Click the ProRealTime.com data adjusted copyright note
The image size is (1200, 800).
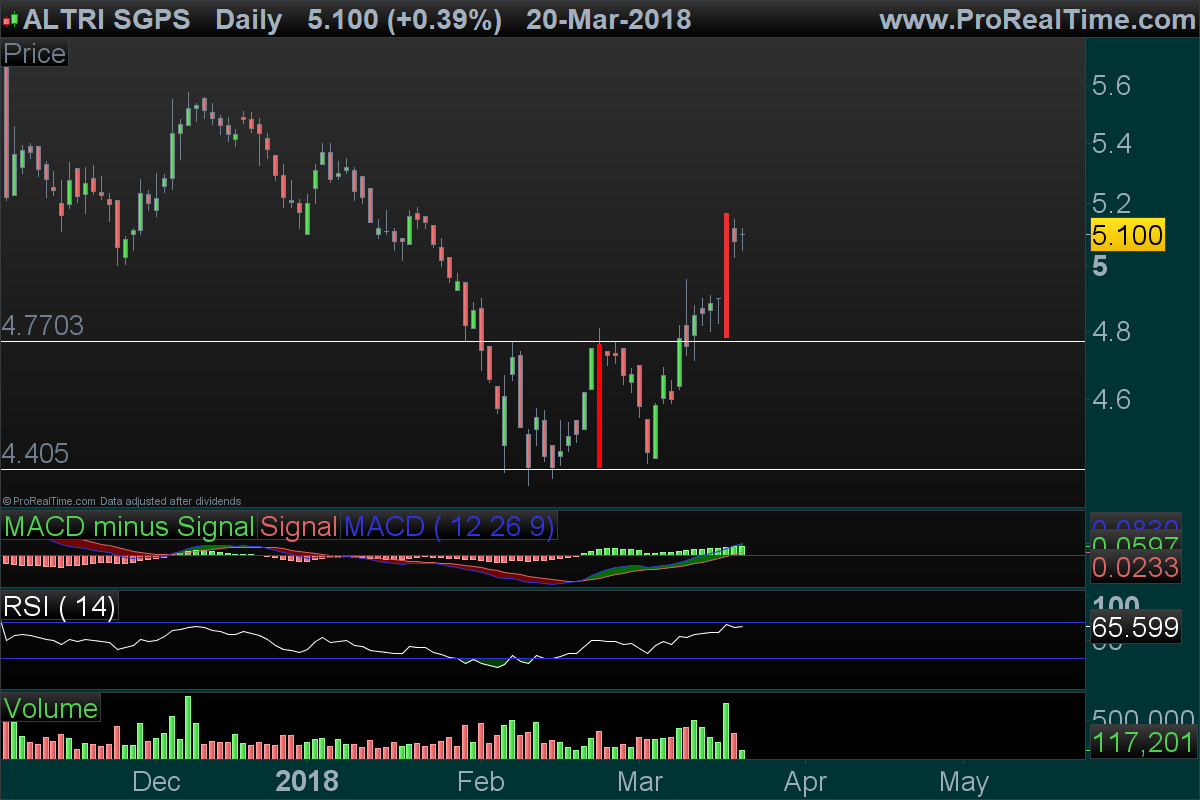[x=121, y=500]
